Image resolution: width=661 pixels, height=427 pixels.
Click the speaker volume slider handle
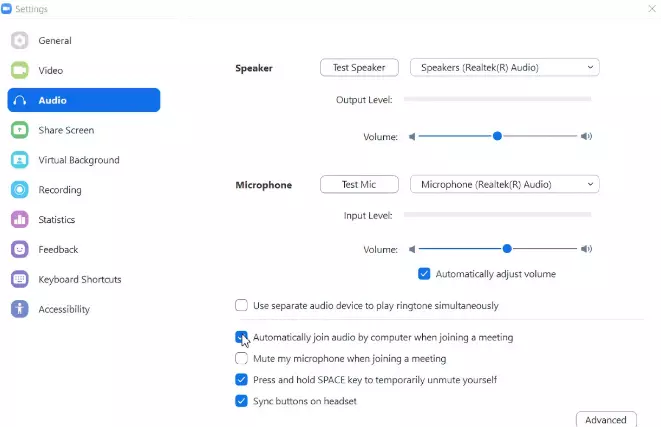[497, 136]
